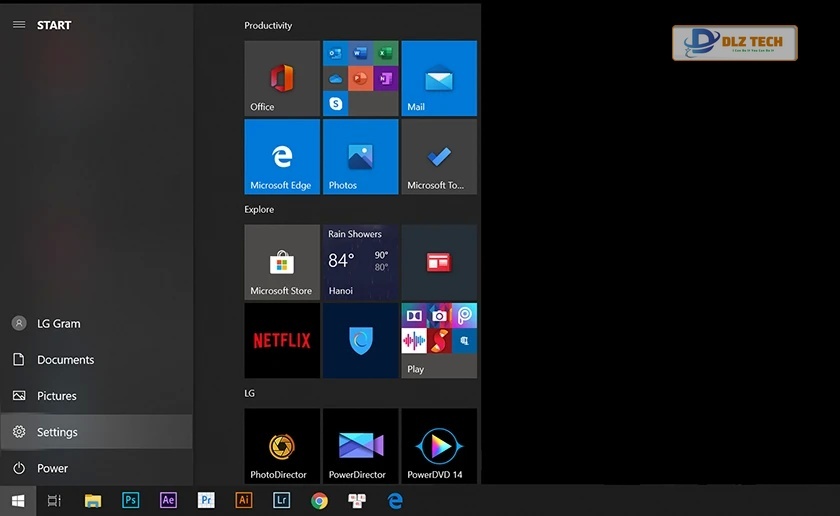840x516 pixels.
Task: Open the Hanoi weather tile
Action: pos(361,262)
